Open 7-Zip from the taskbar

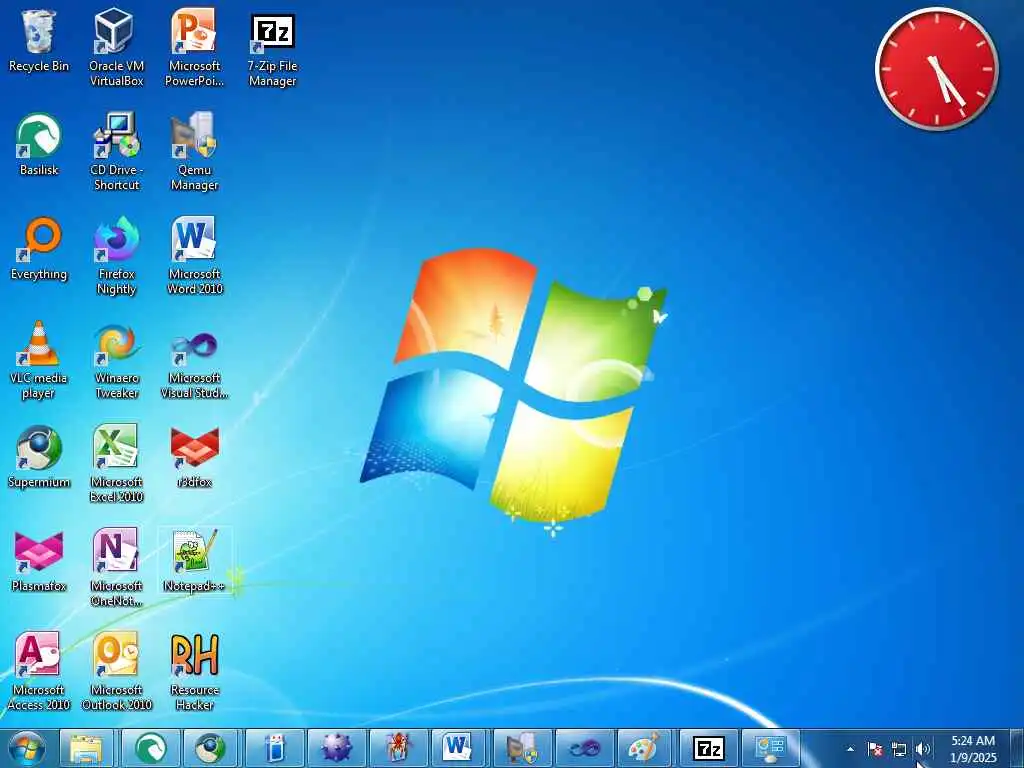click(x=707, y=748)
